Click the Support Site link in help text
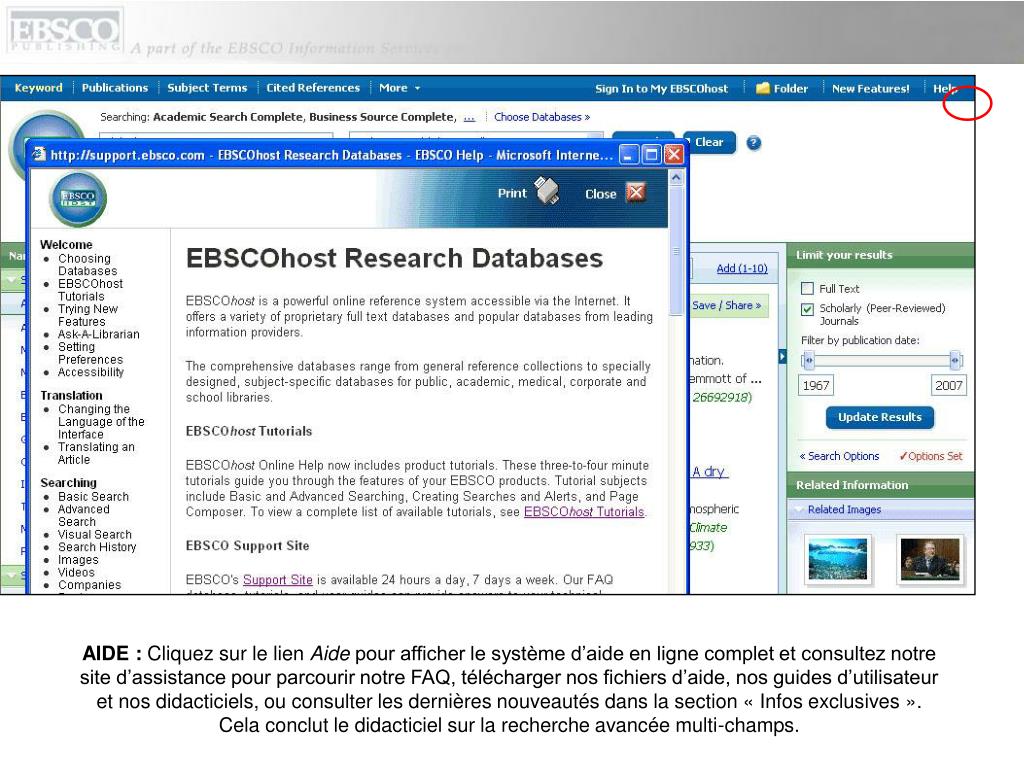 pos(278,580)
